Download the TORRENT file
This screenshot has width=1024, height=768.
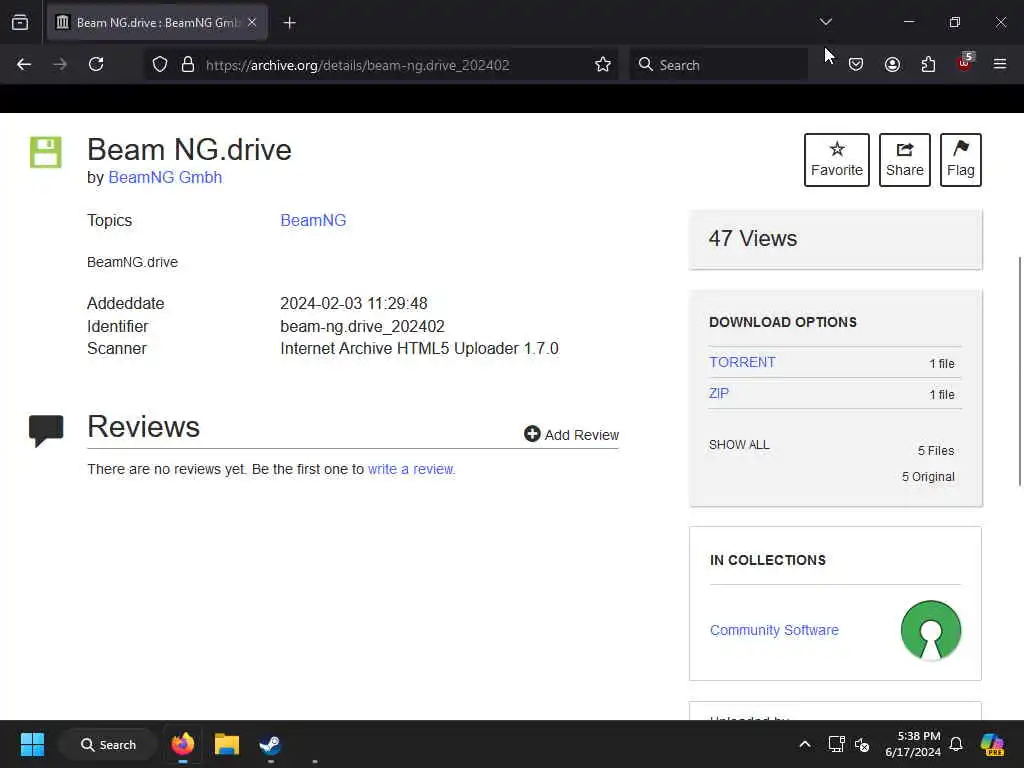[743, 362]
